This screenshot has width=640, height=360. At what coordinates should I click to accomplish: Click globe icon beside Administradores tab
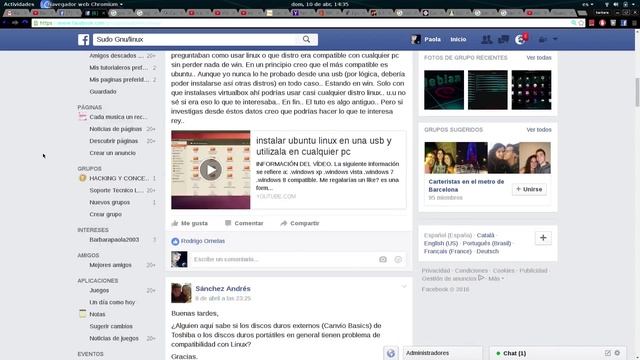[391, 353]
